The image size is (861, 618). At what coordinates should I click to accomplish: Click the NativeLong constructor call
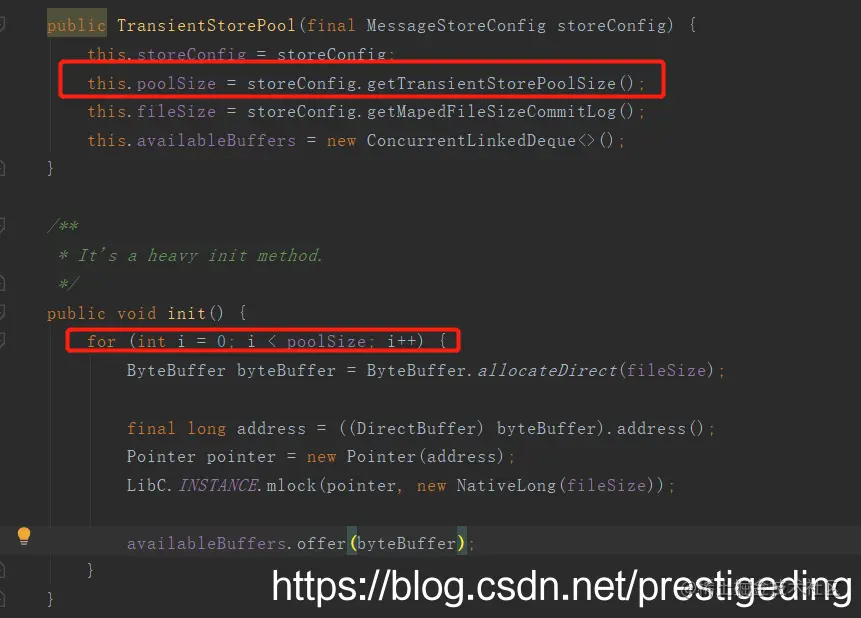506,486
